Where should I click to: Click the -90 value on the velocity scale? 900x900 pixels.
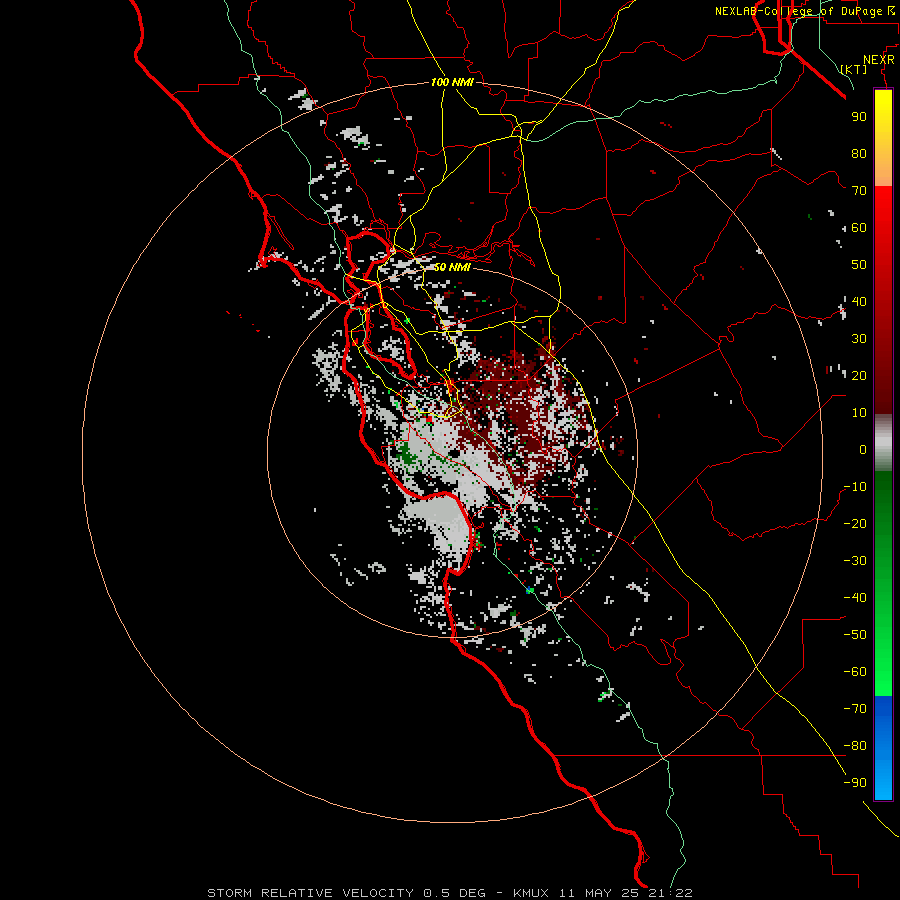[855, 783]
